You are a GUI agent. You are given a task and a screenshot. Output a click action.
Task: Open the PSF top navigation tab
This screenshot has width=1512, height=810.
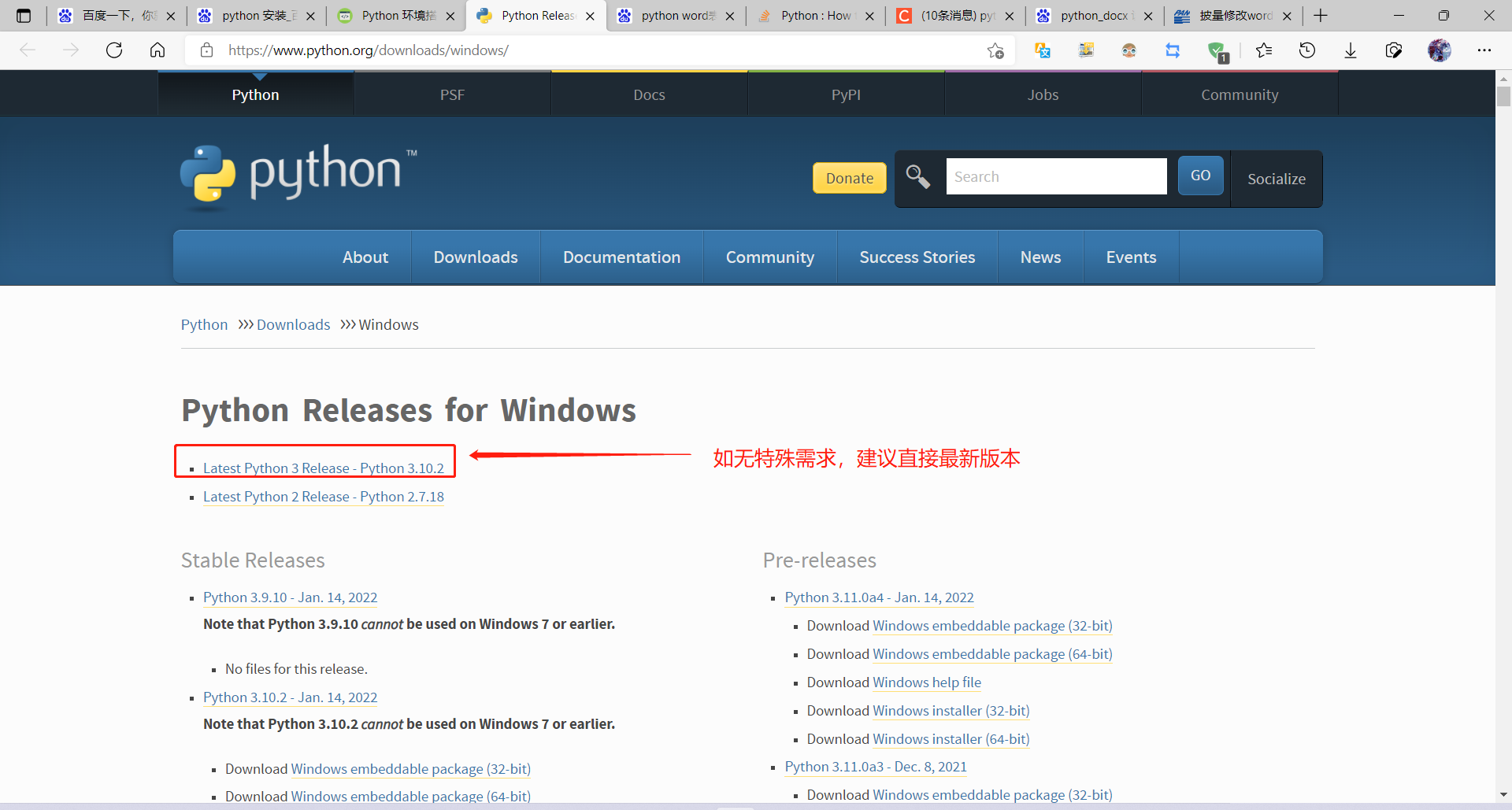[452, 94]
